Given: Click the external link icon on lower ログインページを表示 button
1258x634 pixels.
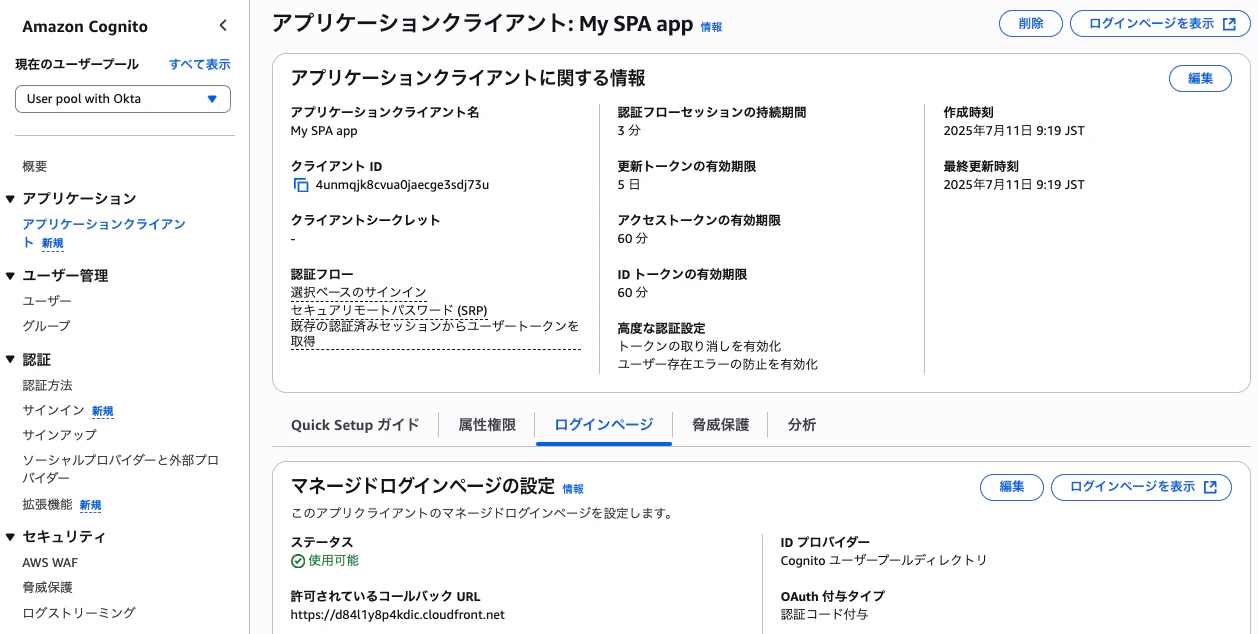Looking at the screenshot, I should (1213, 487).
